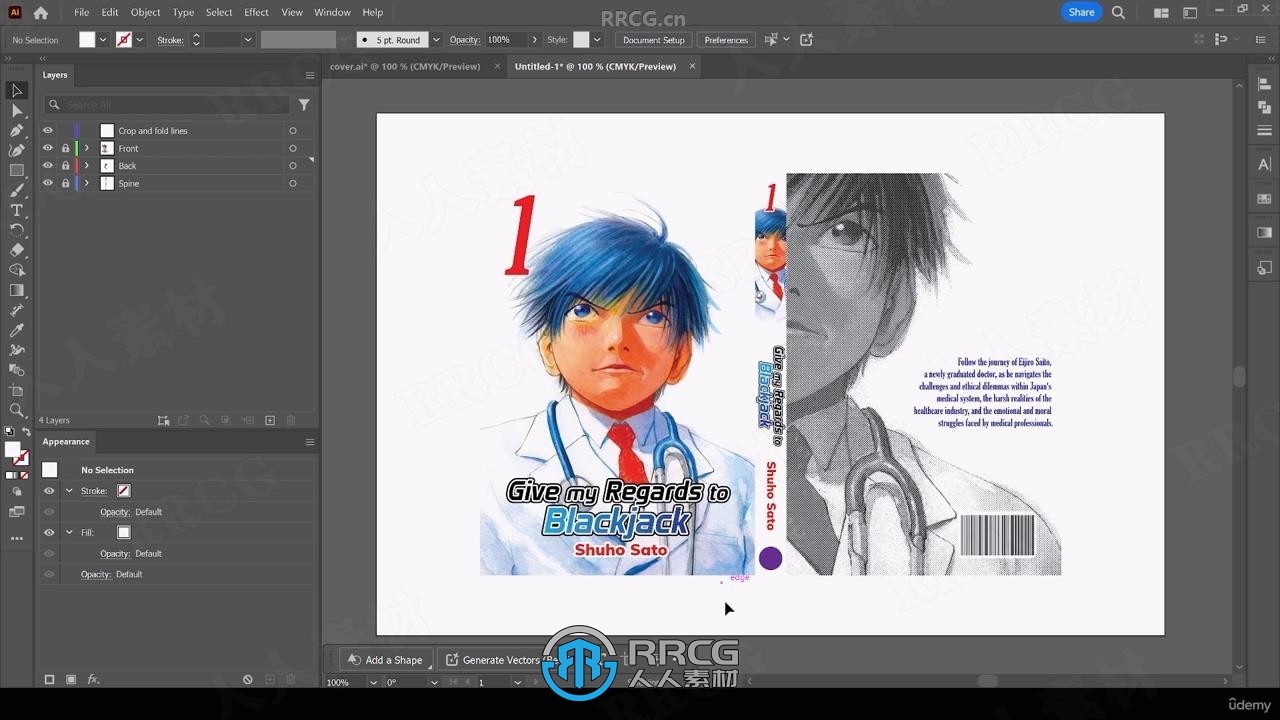Add new fill in Appearance panel
Screen dimensions: 1280x720
pos(71,679)
